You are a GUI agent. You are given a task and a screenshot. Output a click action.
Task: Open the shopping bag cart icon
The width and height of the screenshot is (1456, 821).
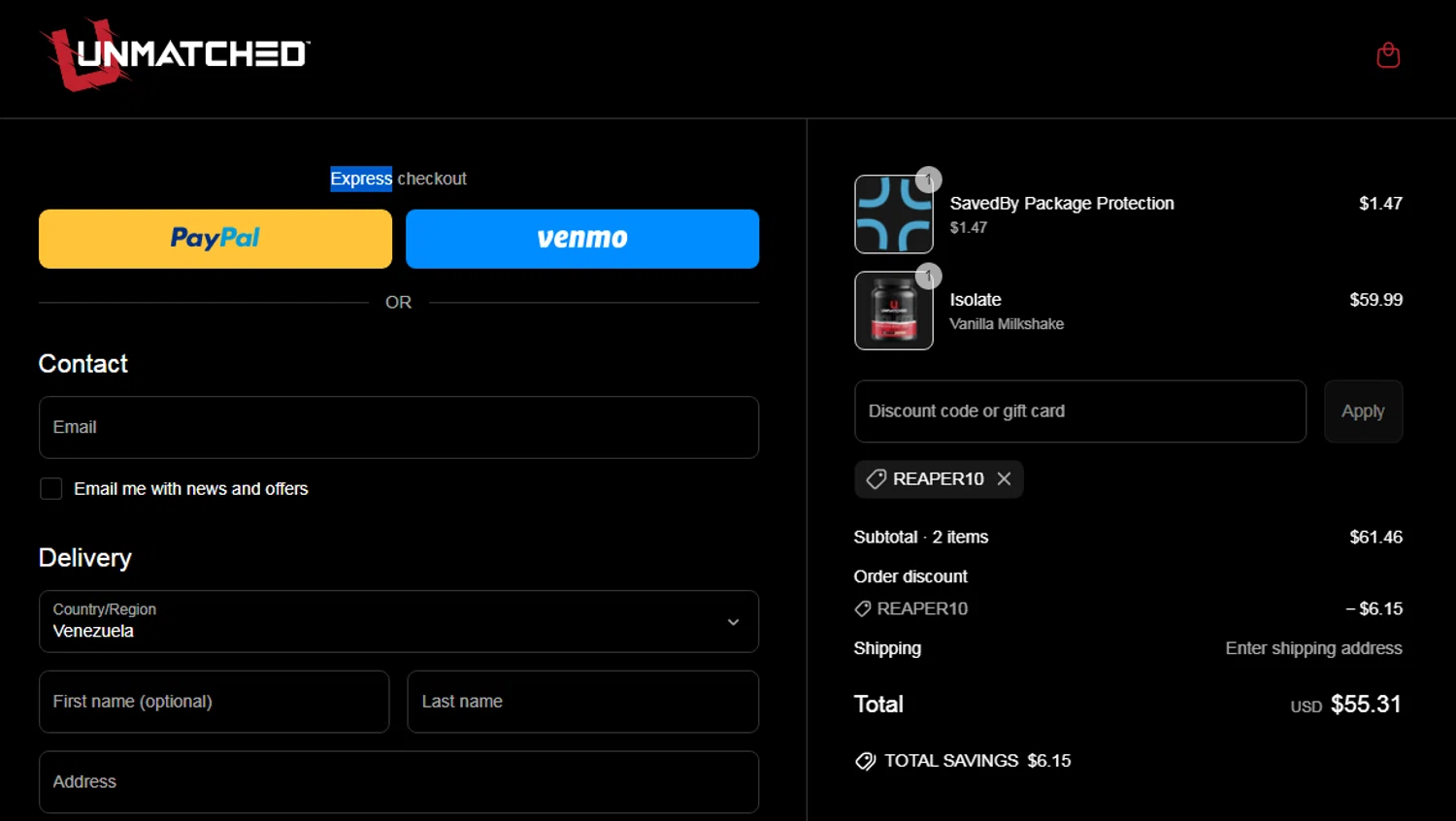point(1388,55)
